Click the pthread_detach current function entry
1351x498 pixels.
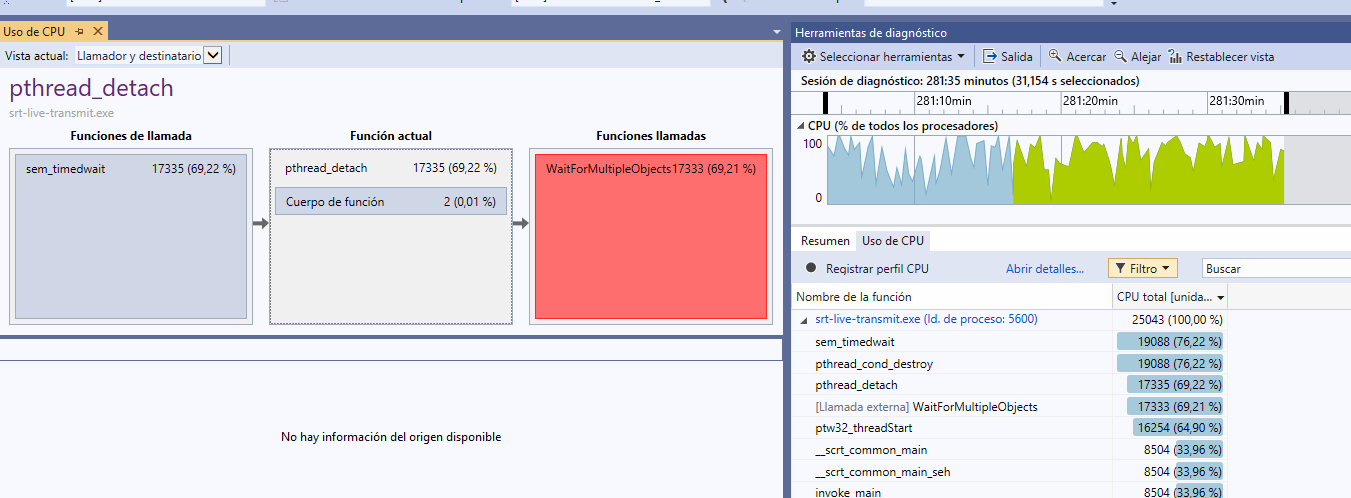pos(391,169)
